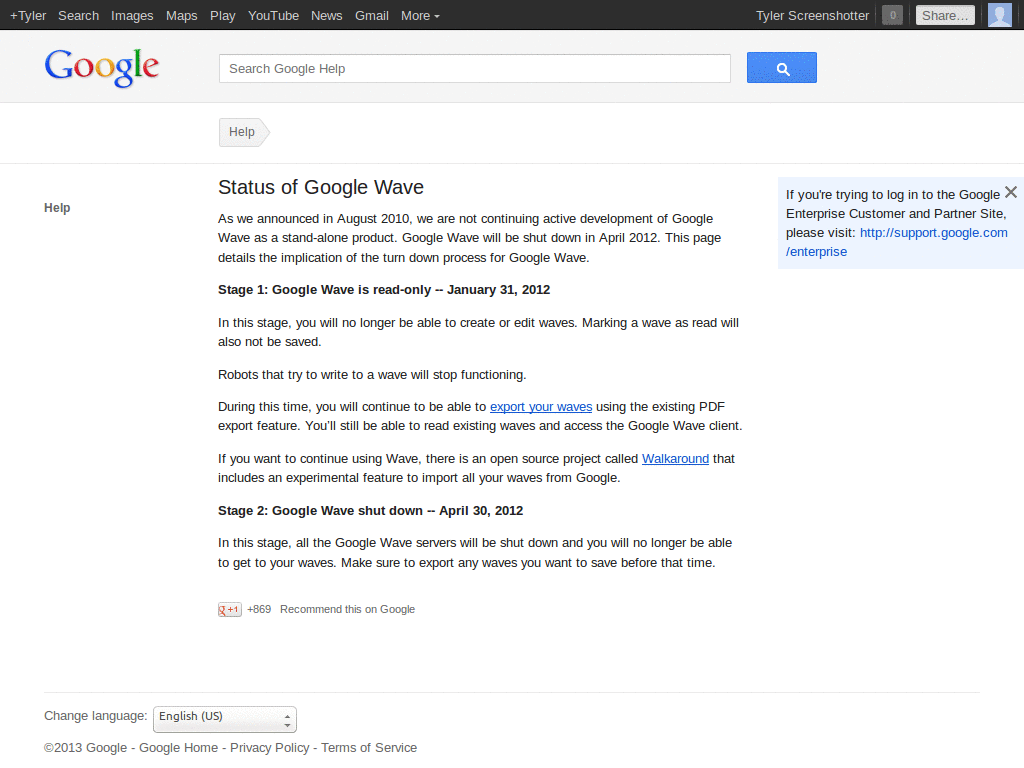Click the Privacy Policy footer link
The width and height of the screenshot is (1024, 768).
(x=269, y=747)
